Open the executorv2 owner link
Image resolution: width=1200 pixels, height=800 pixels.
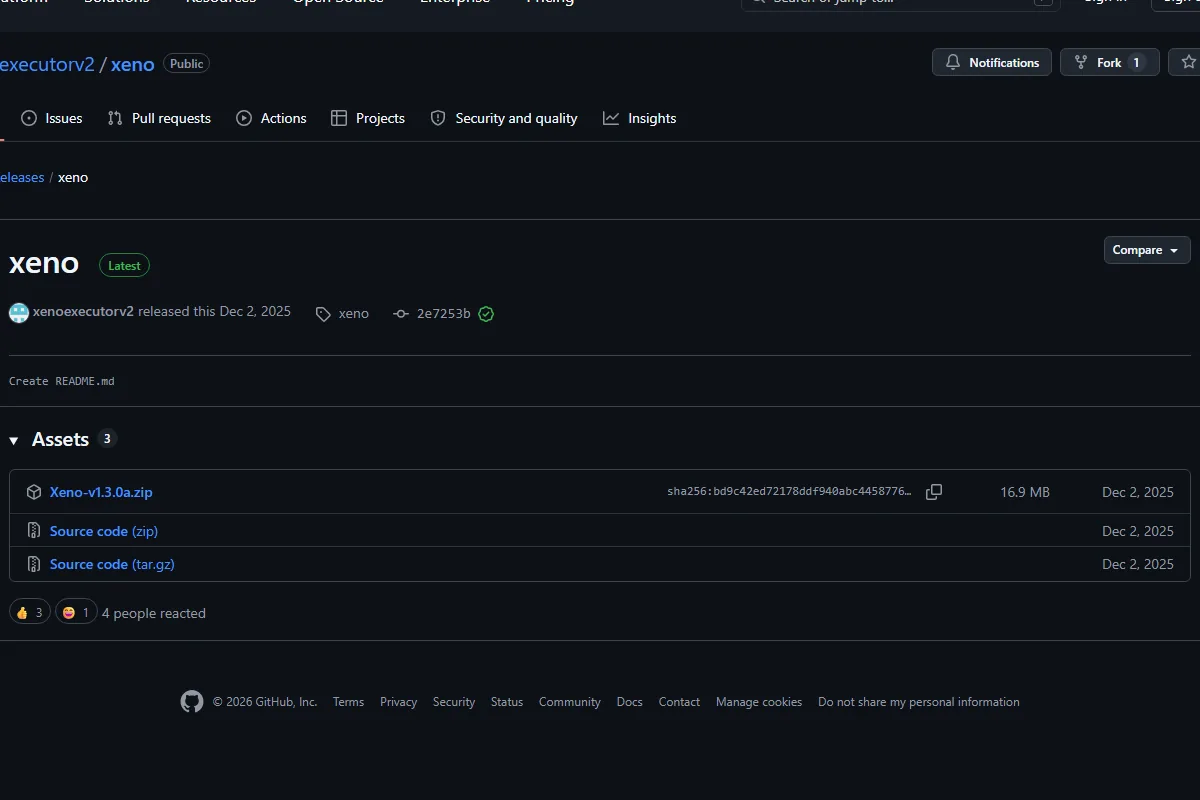click(x=47, y=64)
